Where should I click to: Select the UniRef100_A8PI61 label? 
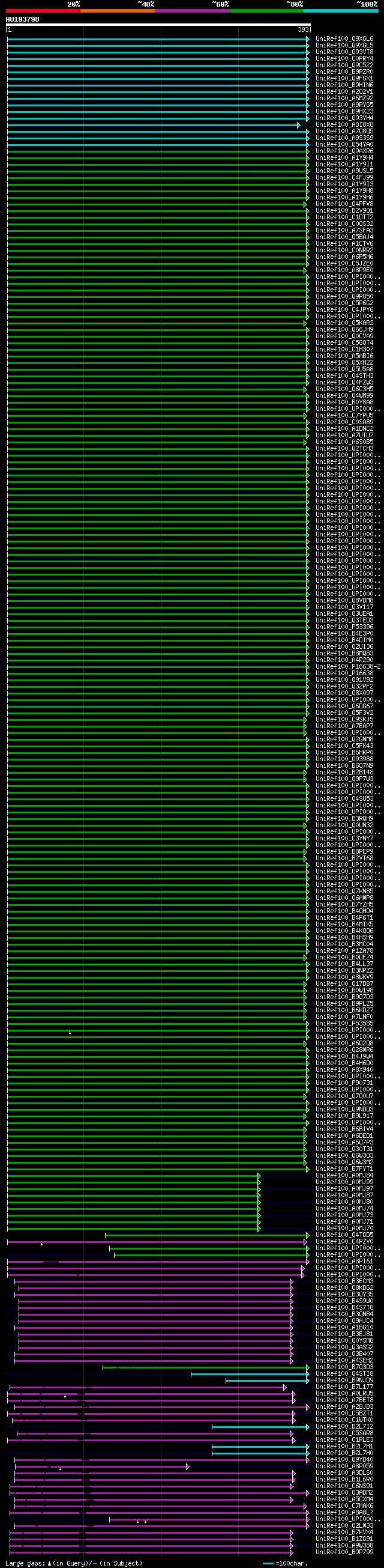pyautogui.click(x=344, y=1262)
